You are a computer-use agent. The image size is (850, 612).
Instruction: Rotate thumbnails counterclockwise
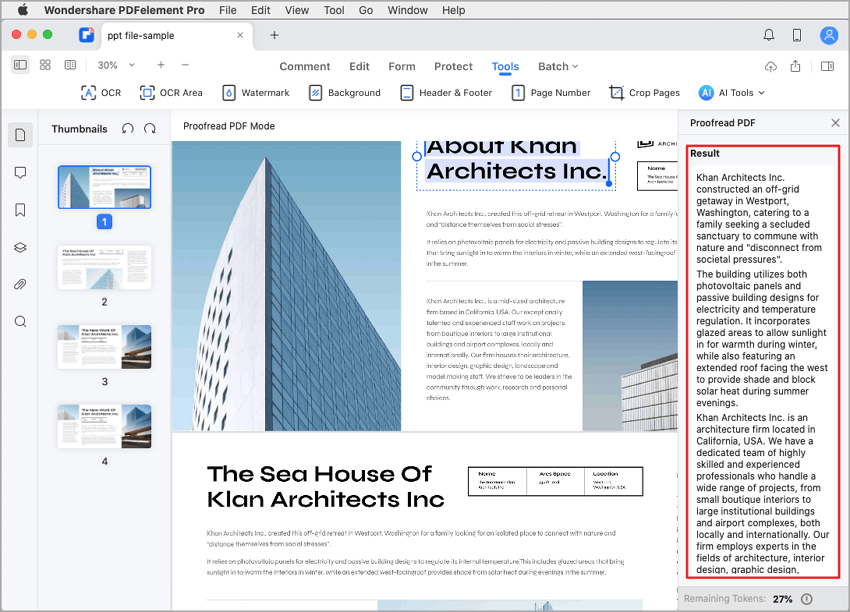coord(127,129)
